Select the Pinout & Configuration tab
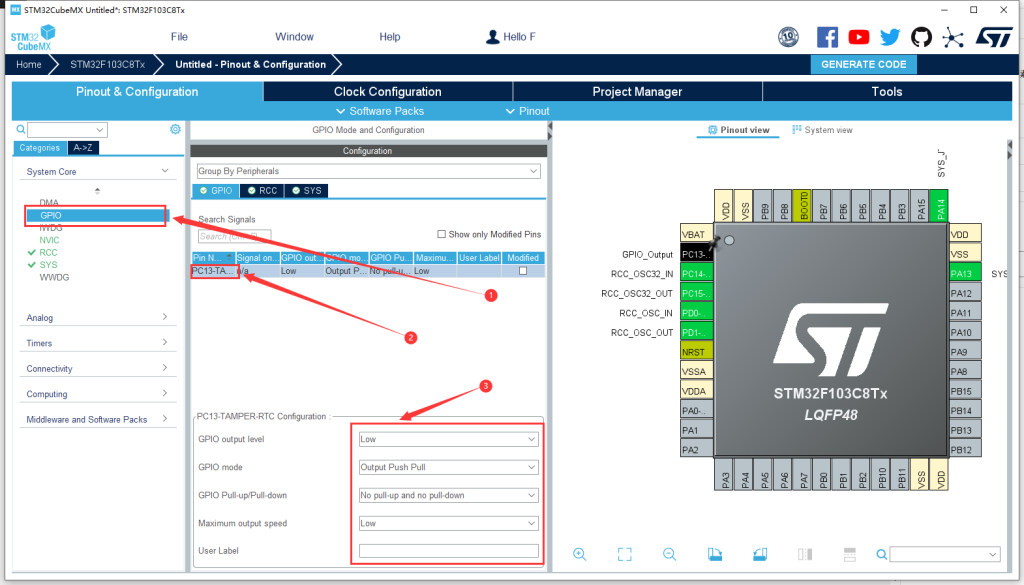 click(x=137, y=91)
